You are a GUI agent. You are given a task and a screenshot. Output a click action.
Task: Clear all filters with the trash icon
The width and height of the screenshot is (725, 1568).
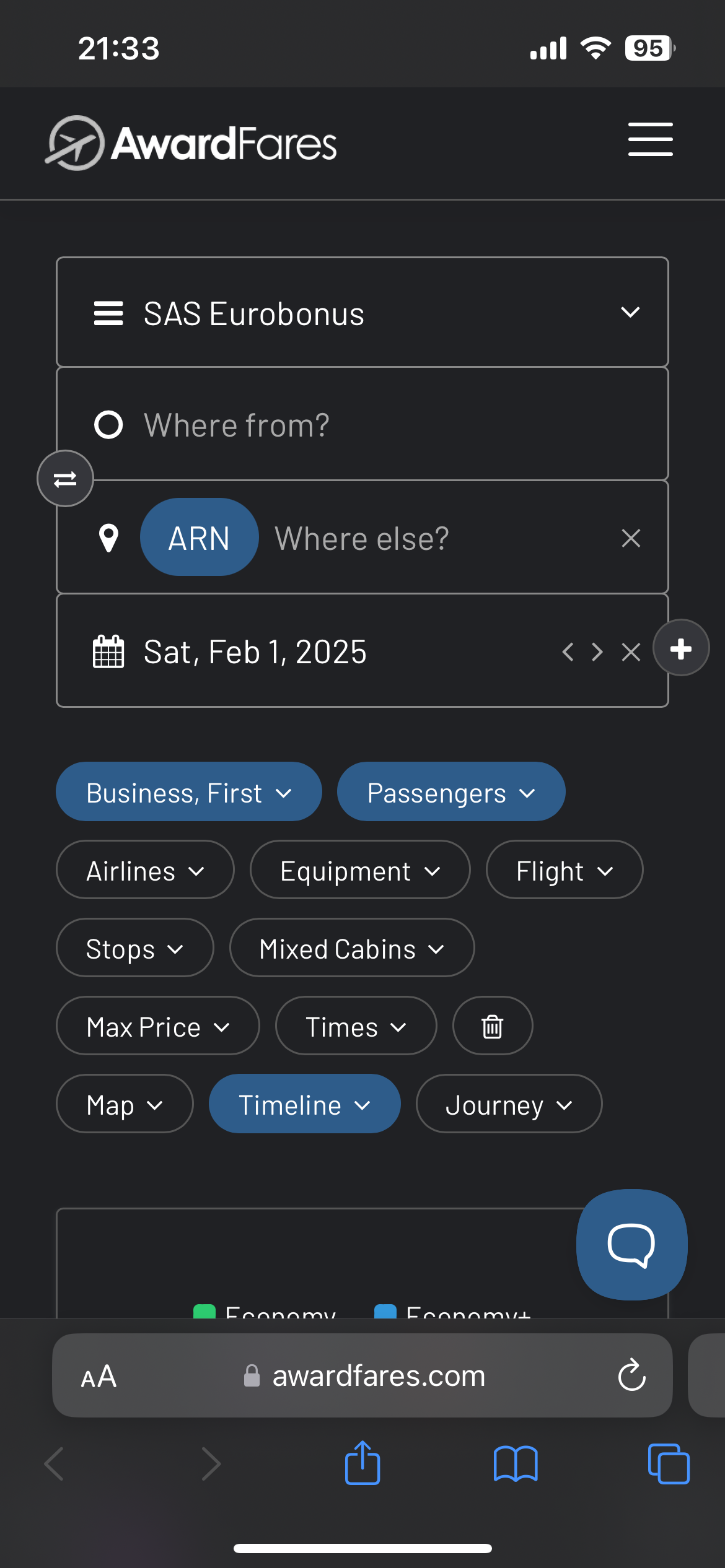[x=493, y=1026]
